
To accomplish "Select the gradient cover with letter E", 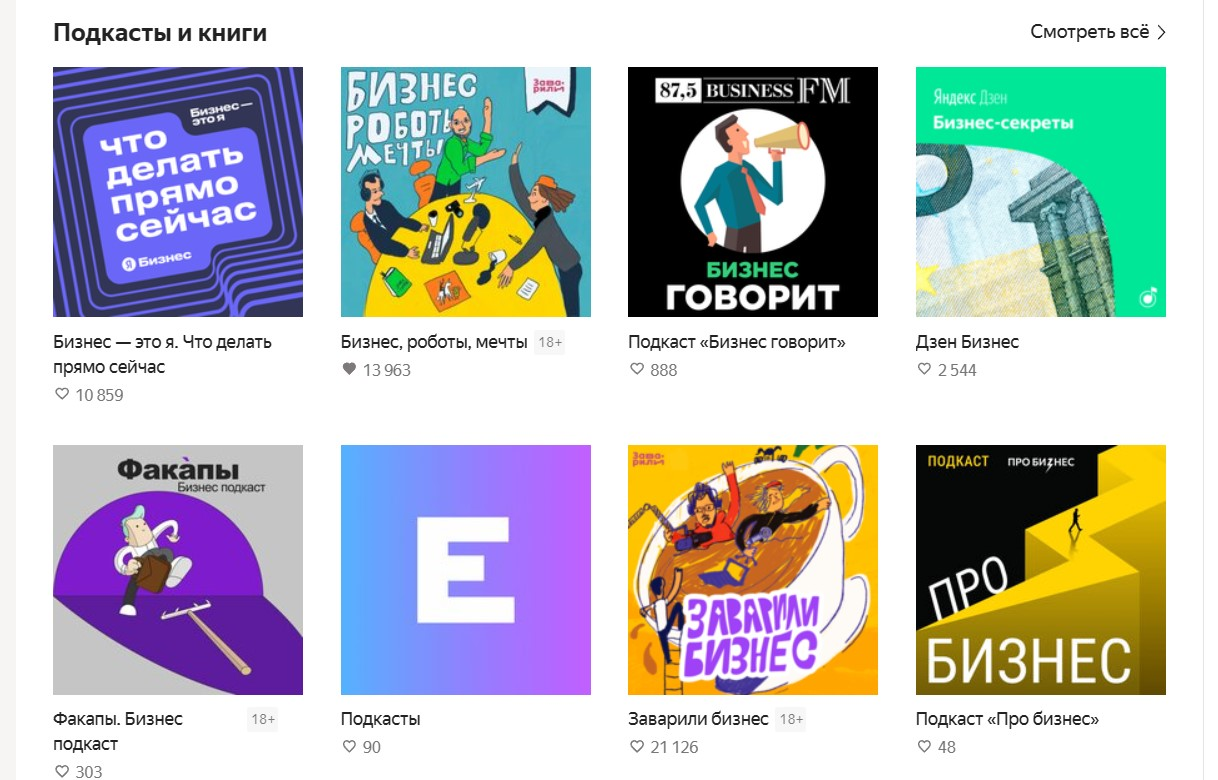I will pyautogui.click(x=466, y=570).
